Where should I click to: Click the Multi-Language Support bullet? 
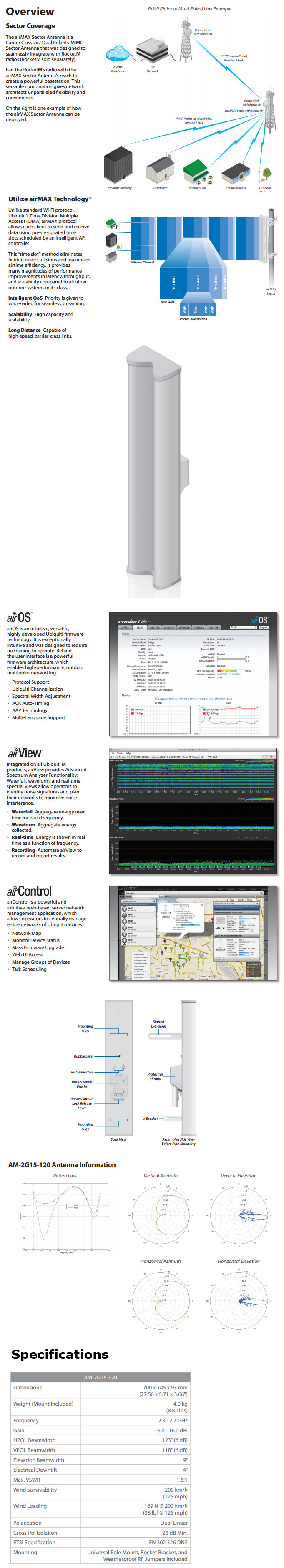38,717
